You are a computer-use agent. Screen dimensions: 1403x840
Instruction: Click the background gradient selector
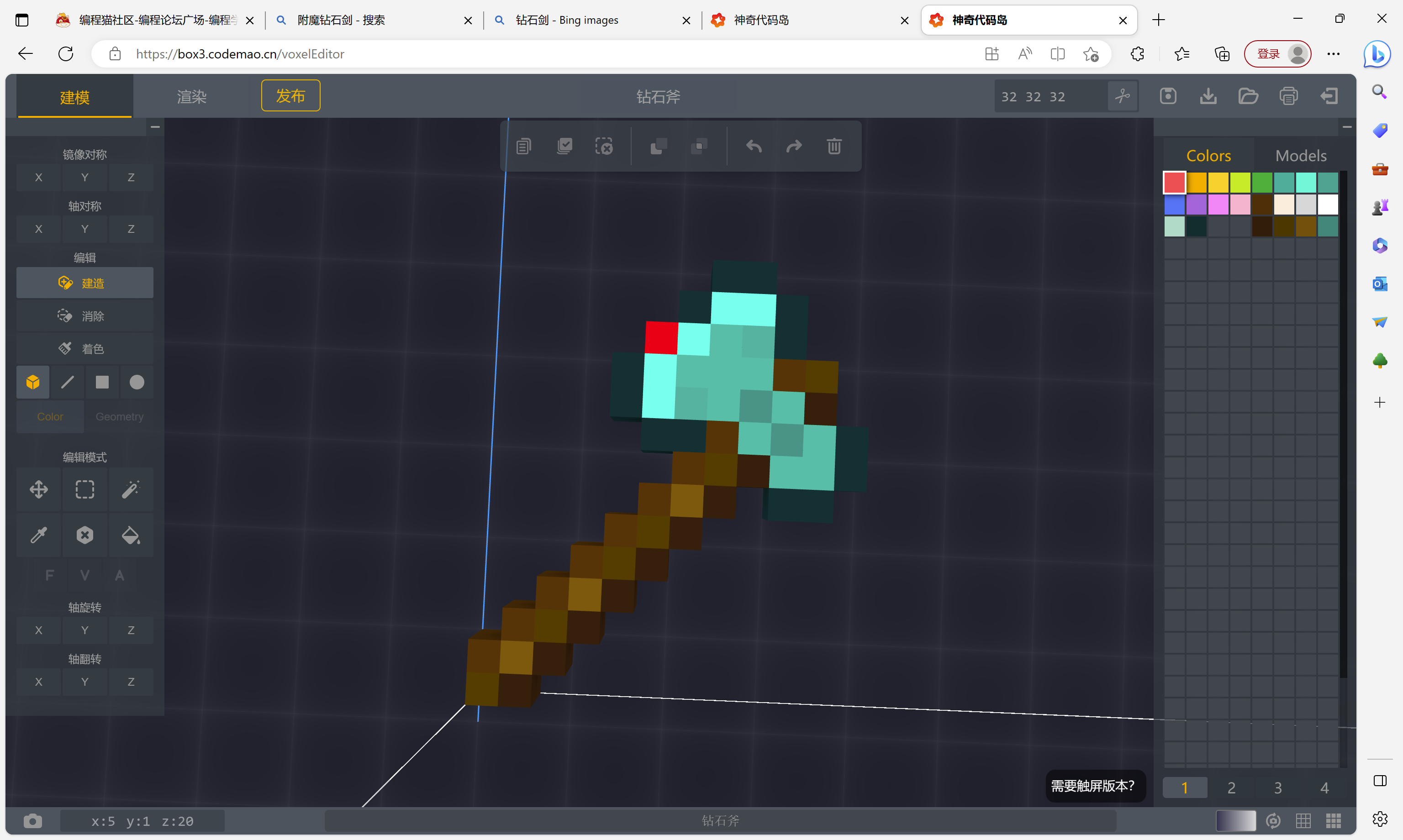pos(1235,821)
